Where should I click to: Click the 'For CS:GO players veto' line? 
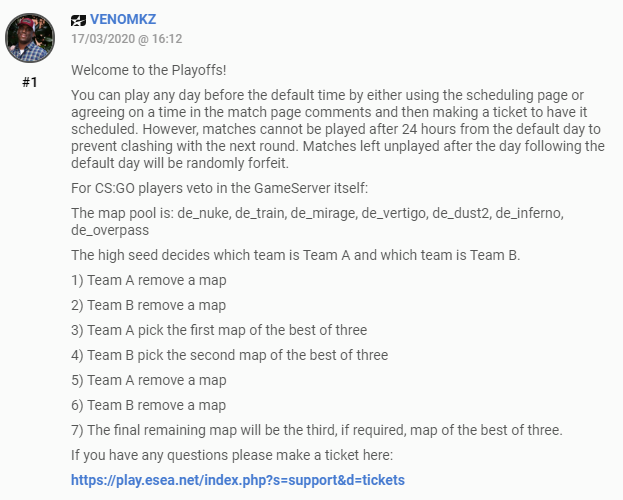pos(219,188)
